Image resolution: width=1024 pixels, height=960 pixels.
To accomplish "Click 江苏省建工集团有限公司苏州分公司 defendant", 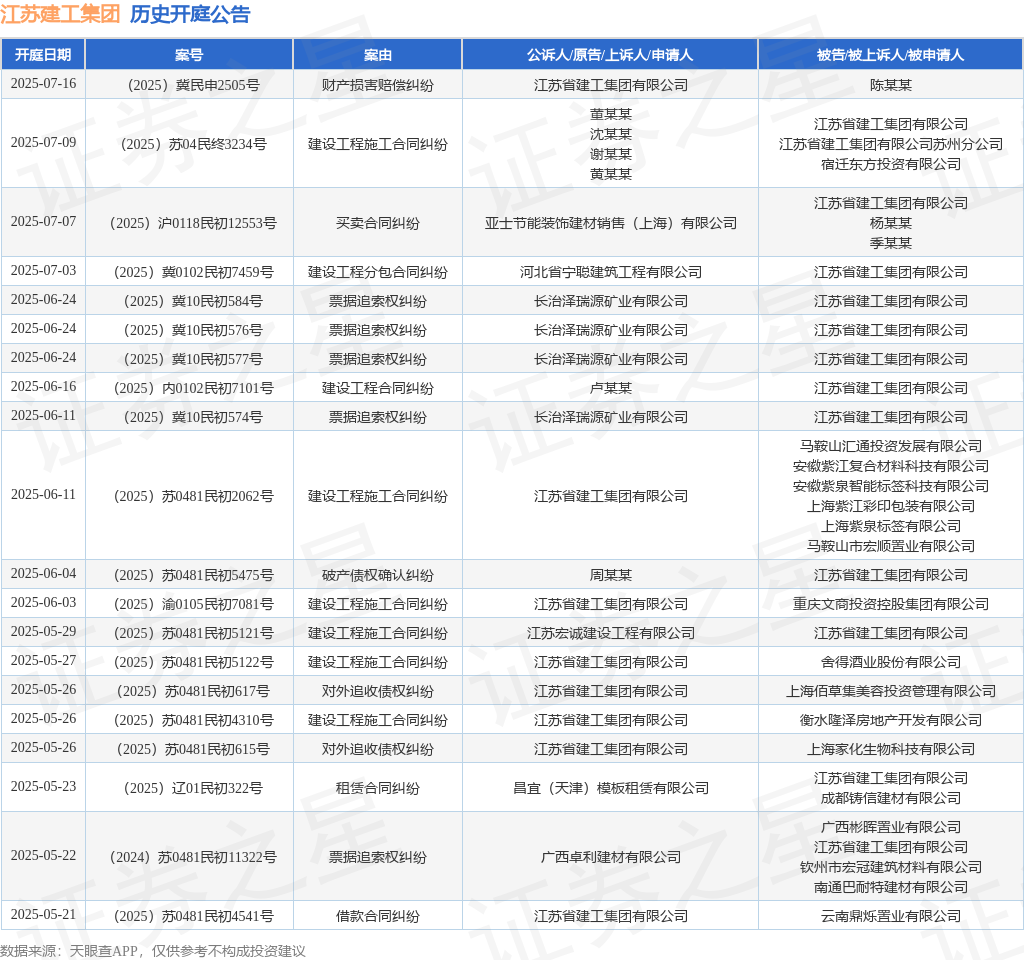I will coord(891,144).
